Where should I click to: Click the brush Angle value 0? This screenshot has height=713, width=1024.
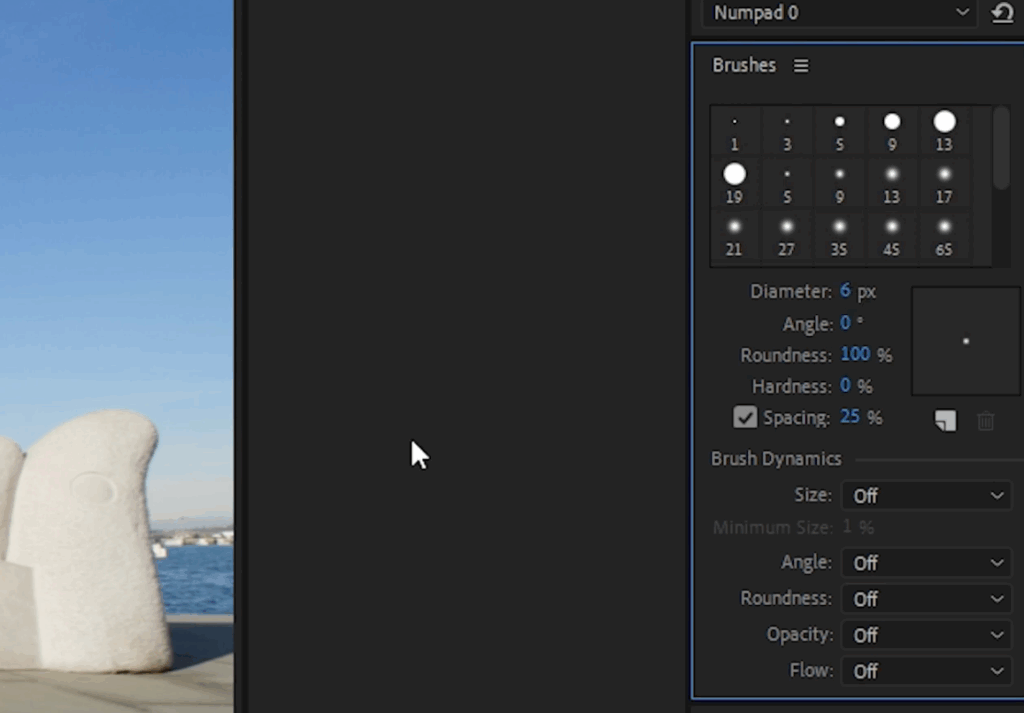pos(845,323)
